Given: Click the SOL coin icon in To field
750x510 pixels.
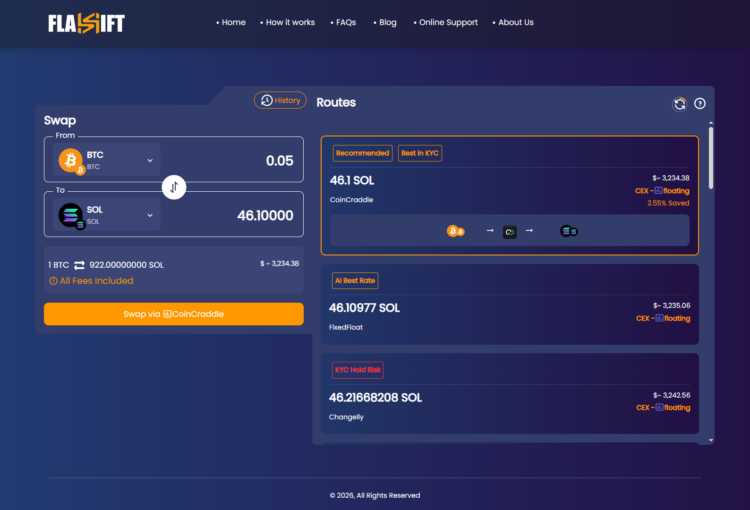Looking at the screenshot, I should (71, 215).
